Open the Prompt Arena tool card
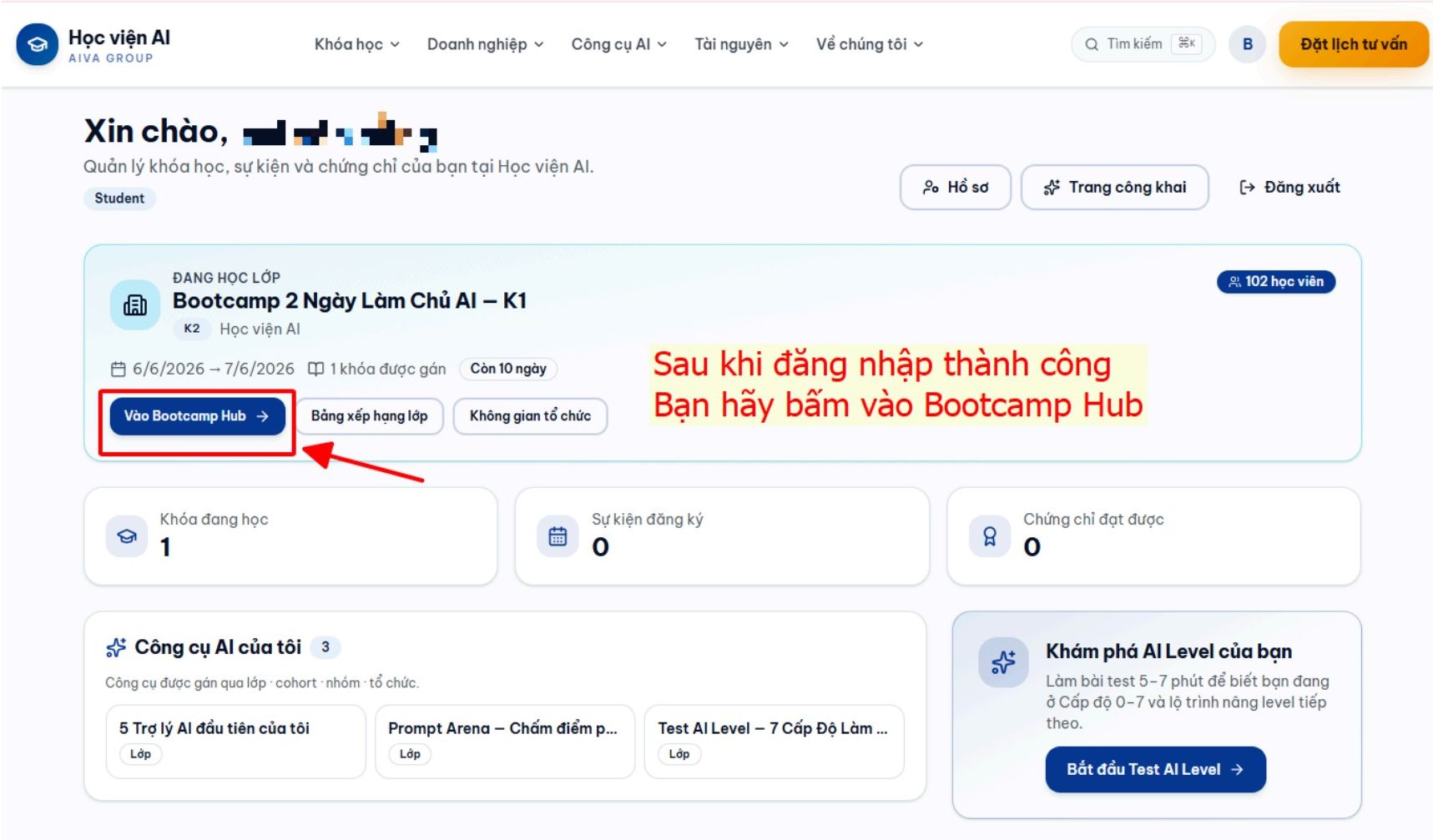 coord(505,742)
